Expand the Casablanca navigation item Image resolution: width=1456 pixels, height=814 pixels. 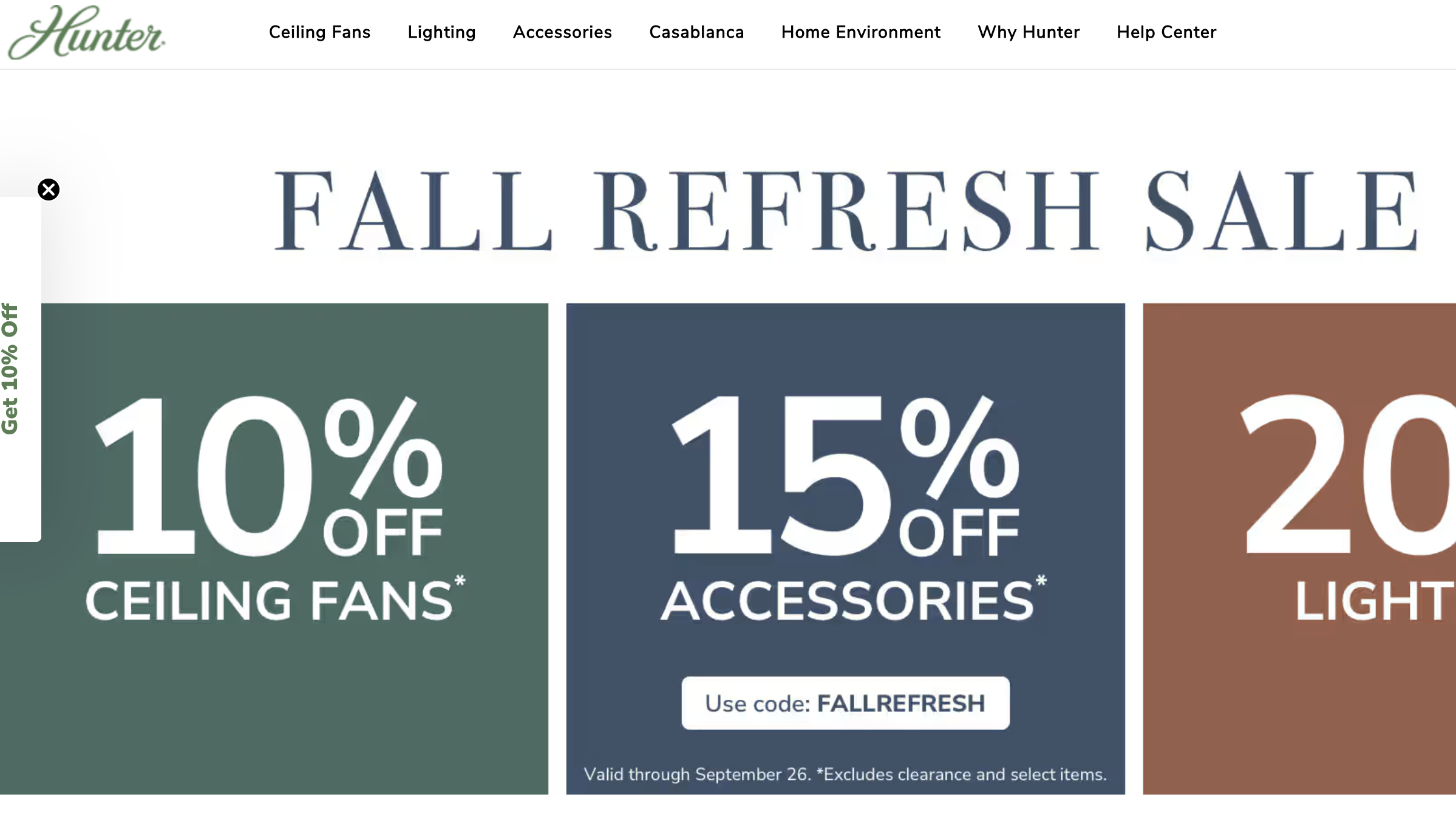pyautogui.click(x=696, y=32)
